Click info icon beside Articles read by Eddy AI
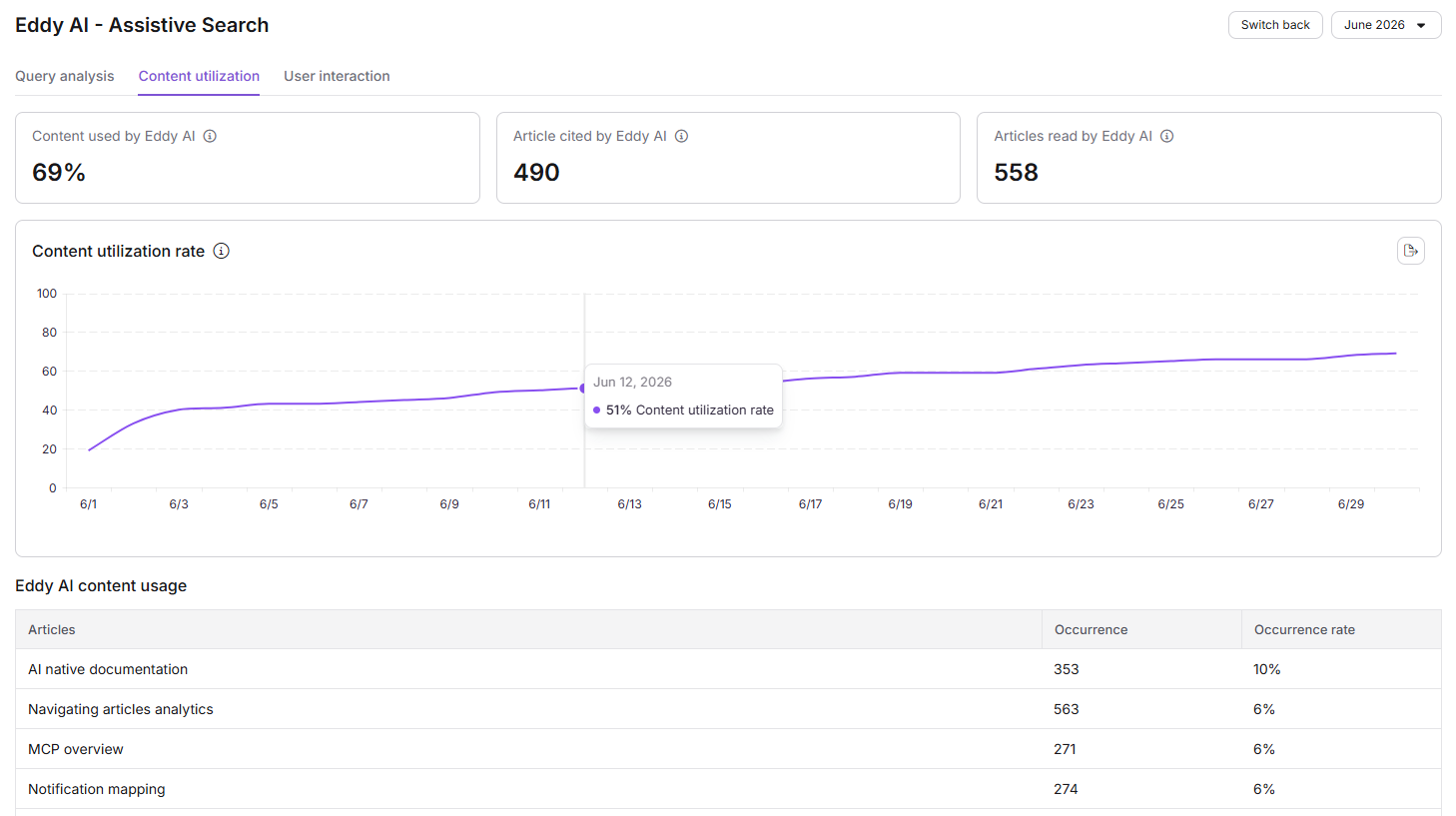 1166,136
